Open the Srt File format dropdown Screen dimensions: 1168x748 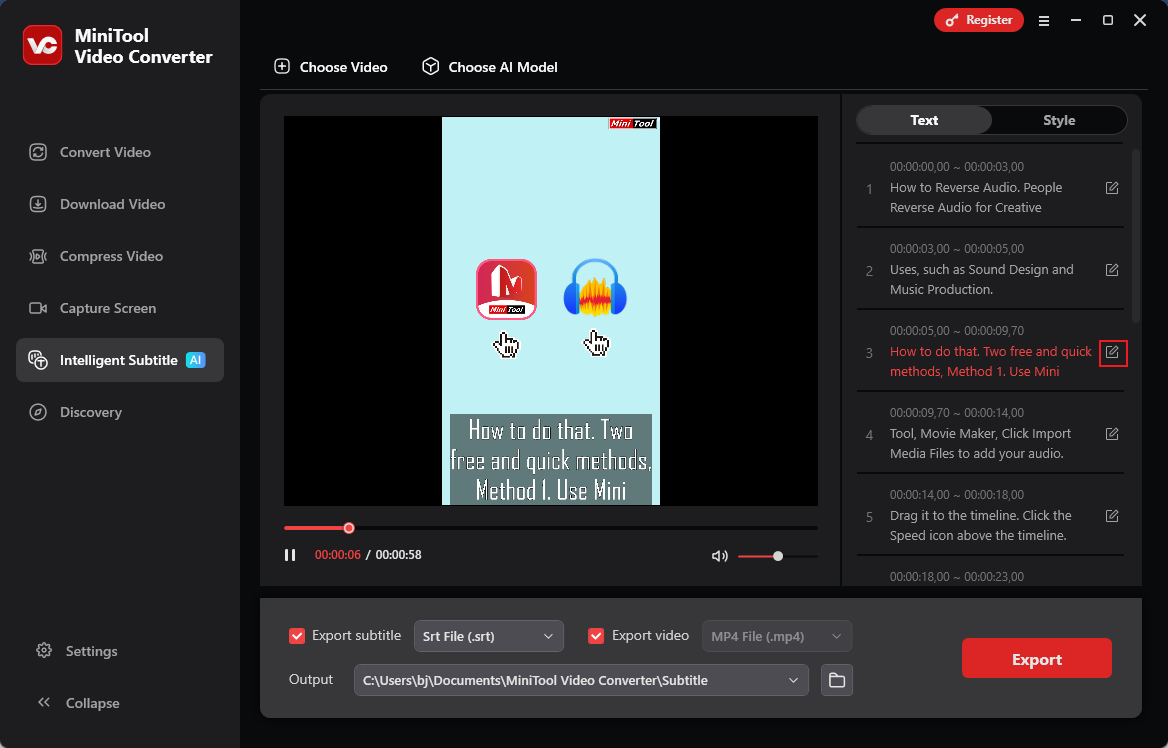click(x=488, y=636)
